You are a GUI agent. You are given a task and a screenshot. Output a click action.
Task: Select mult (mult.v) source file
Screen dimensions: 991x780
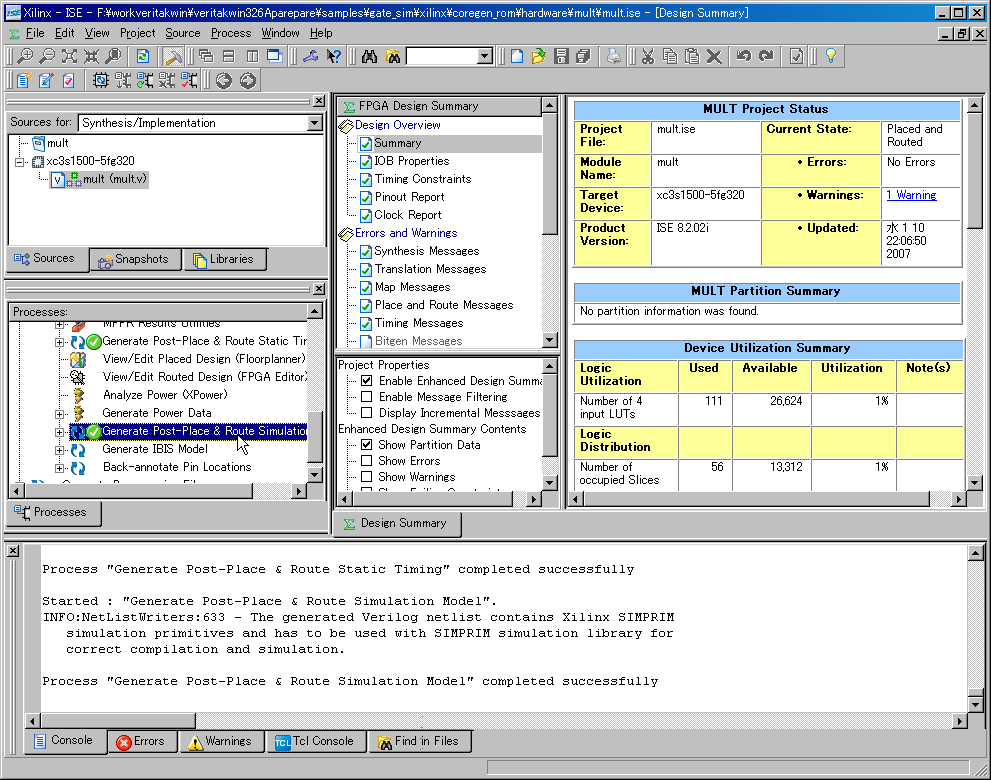click(114, 180)
